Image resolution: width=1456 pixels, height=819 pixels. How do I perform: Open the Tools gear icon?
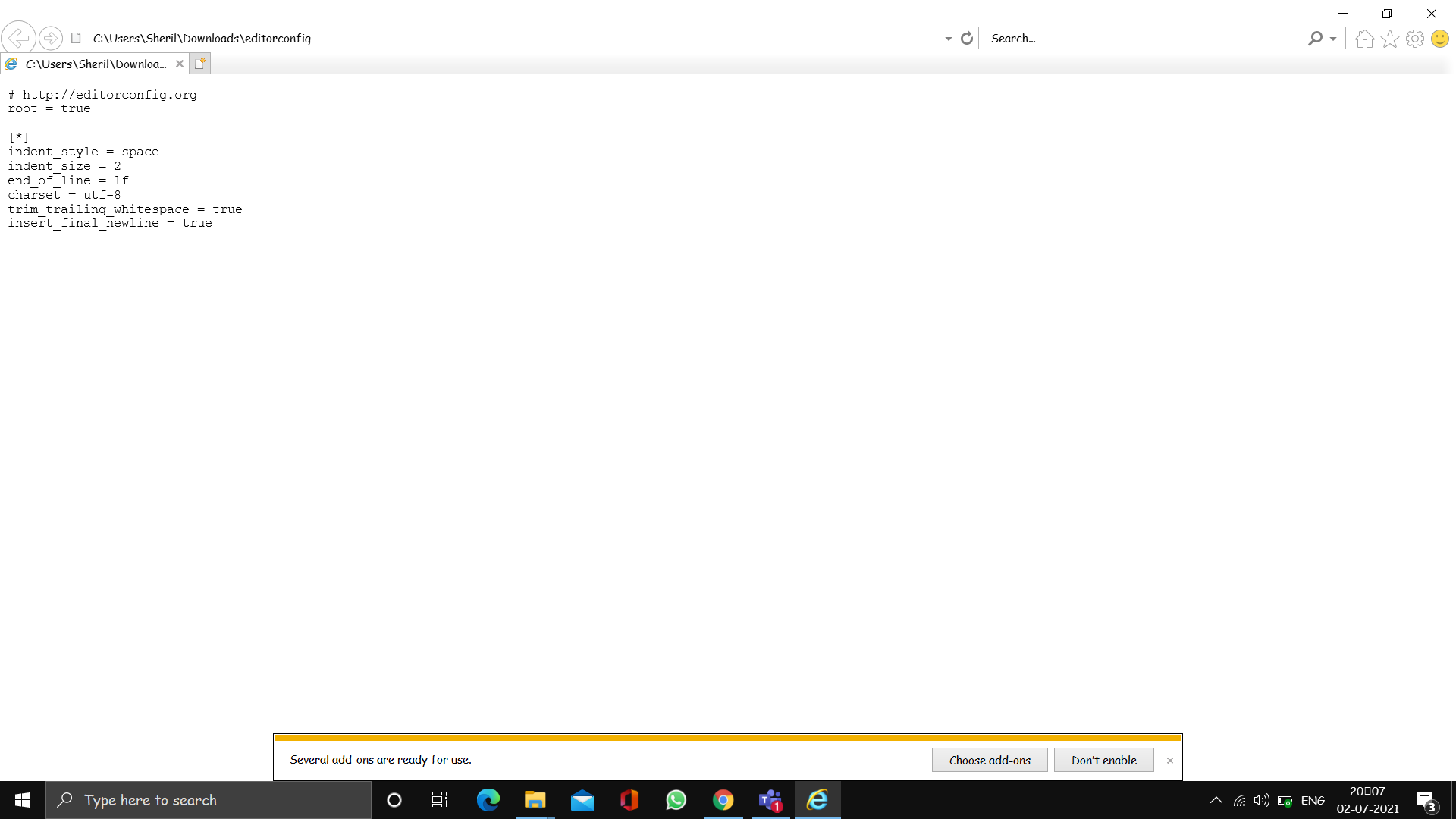tap(1414, 39)
